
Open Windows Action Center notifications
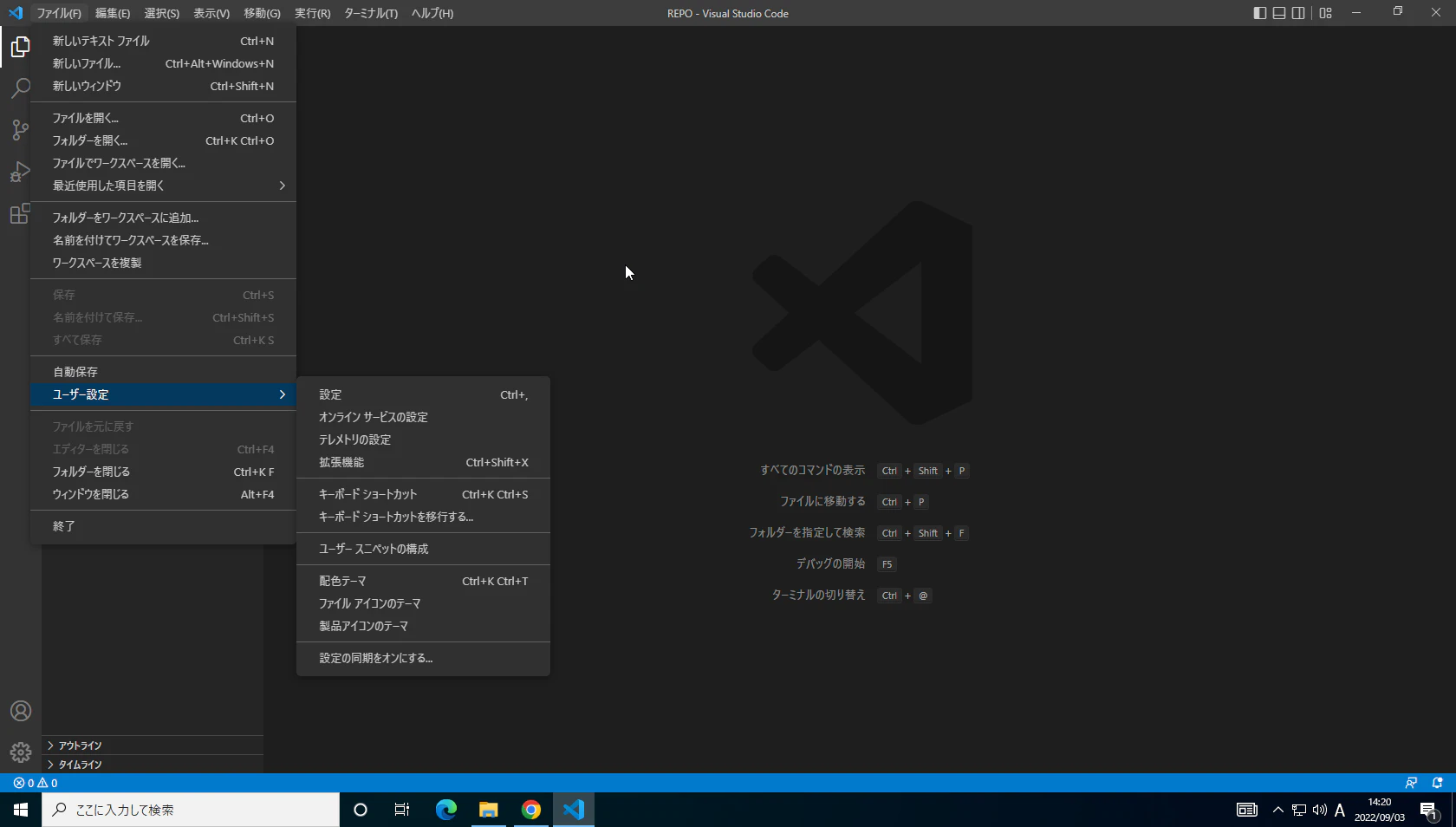click(1430, 810)
